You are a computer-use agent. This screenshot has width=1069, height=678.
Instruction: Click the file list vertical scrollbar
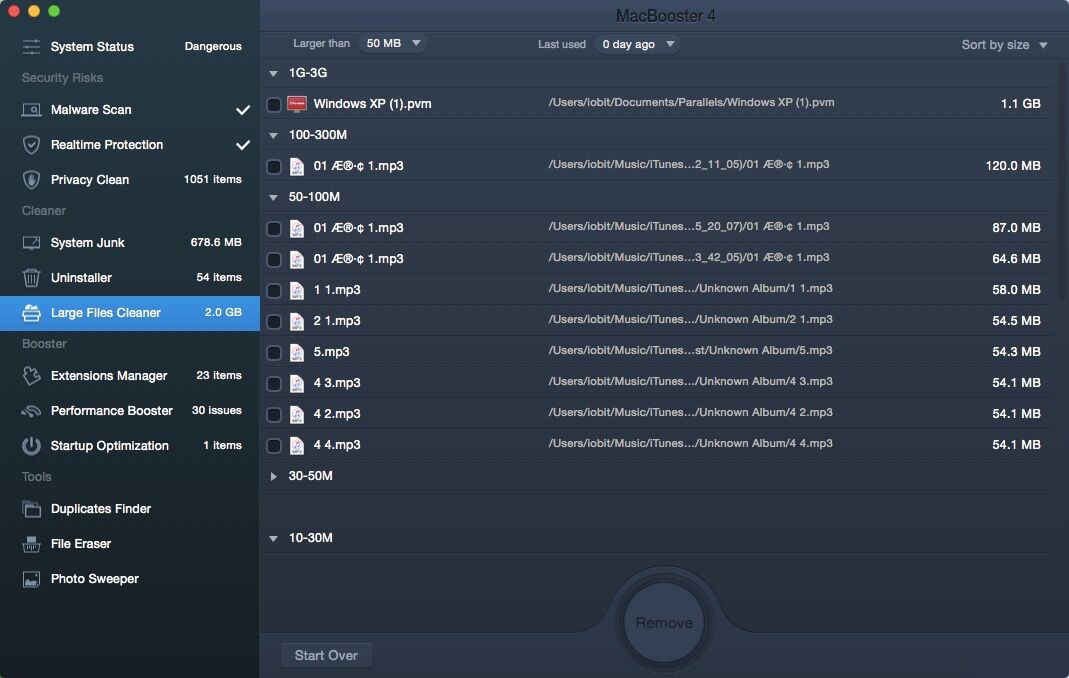(1062, 181)
